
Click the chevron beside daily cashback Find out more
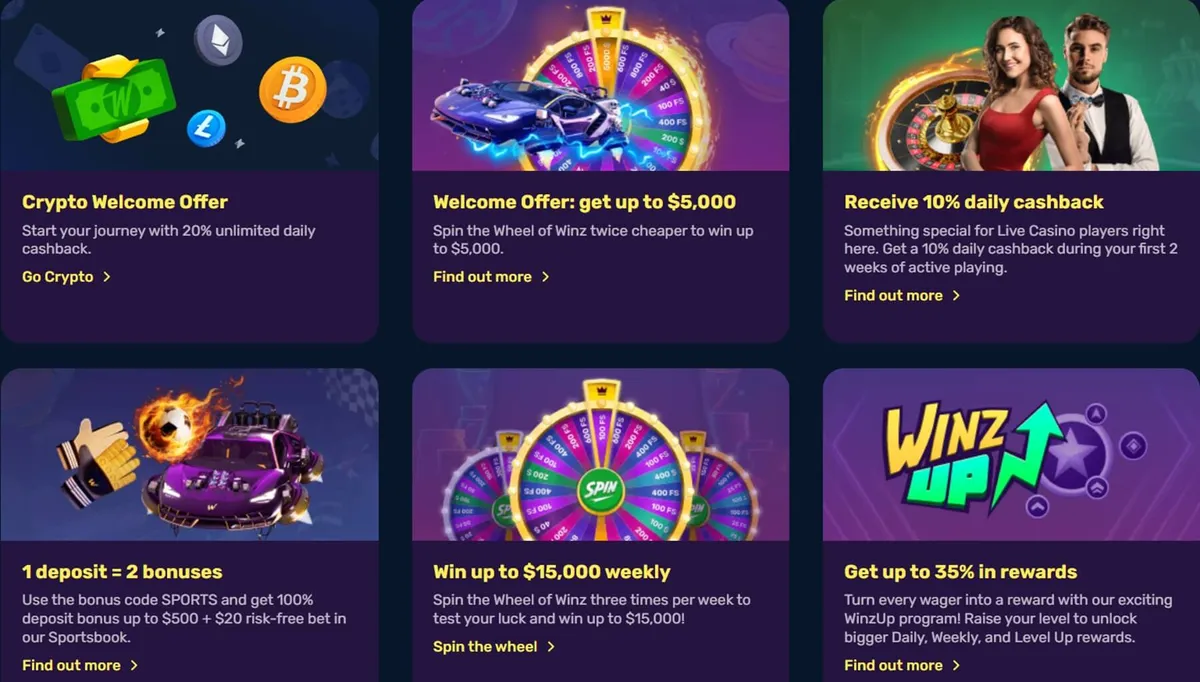pos(958,296)
